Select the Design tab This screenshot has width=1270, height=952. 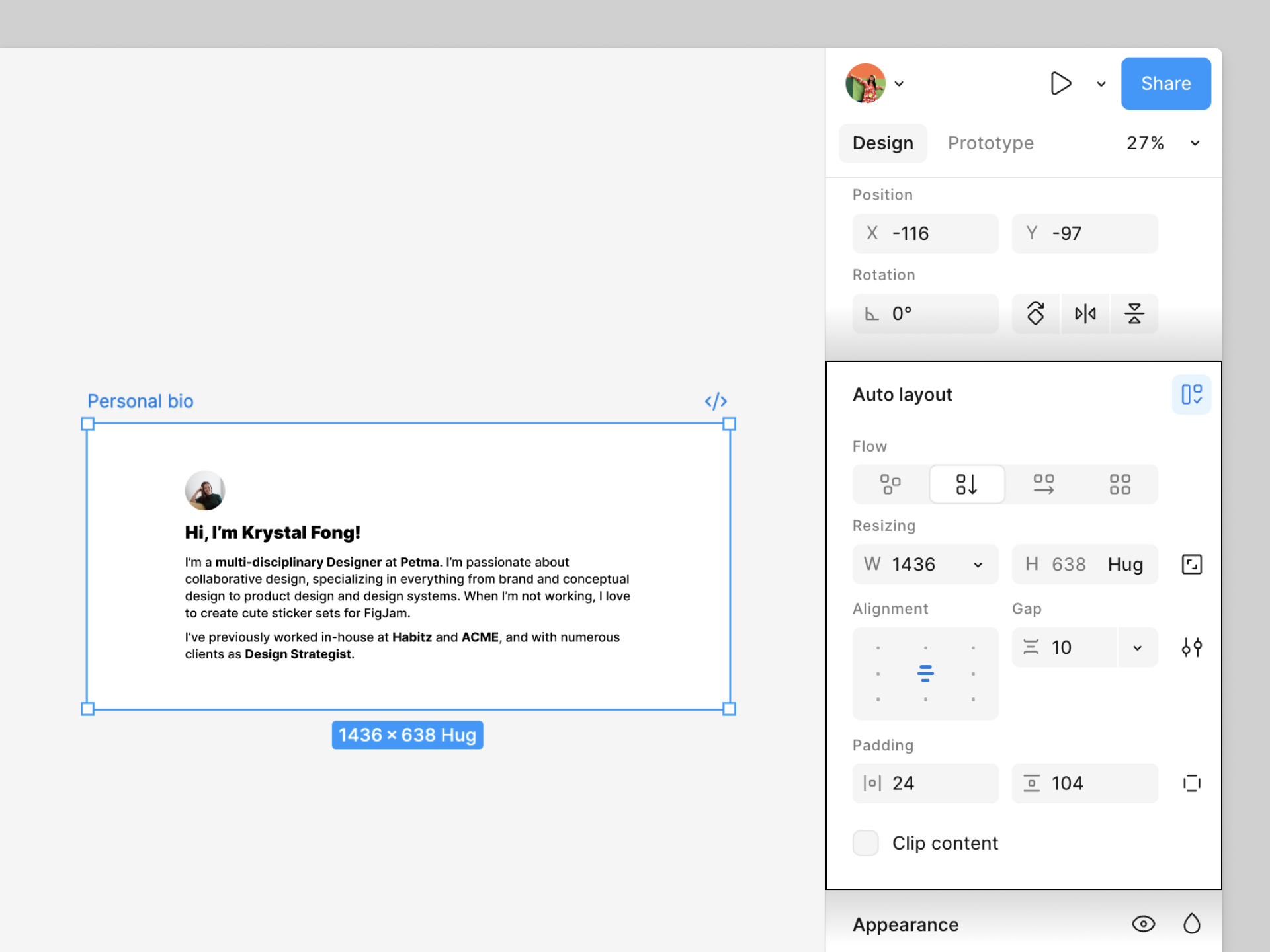click(882, 143)
